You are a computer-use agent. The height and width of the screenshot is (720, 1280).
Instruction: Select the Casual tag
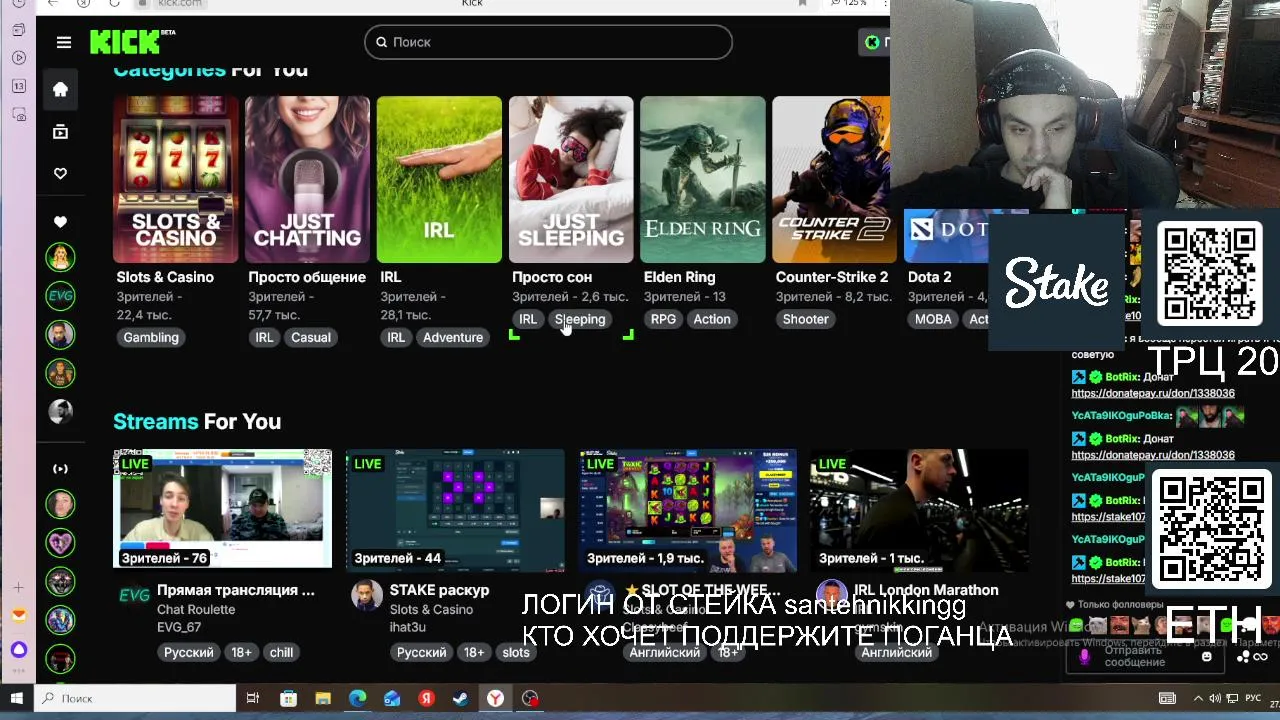311,337
